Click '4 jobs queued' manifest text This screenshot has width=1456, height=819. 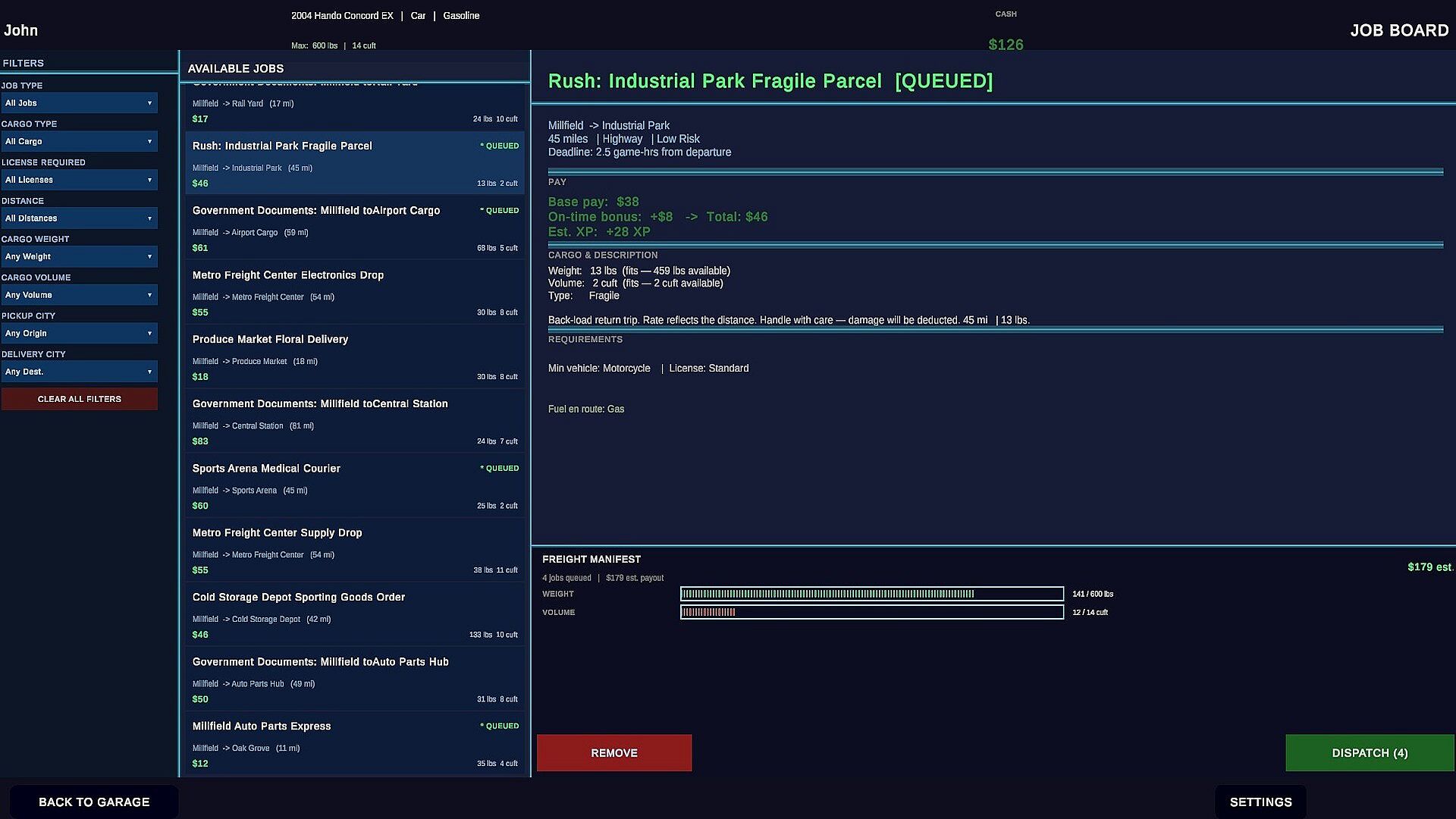pos(566,578)
